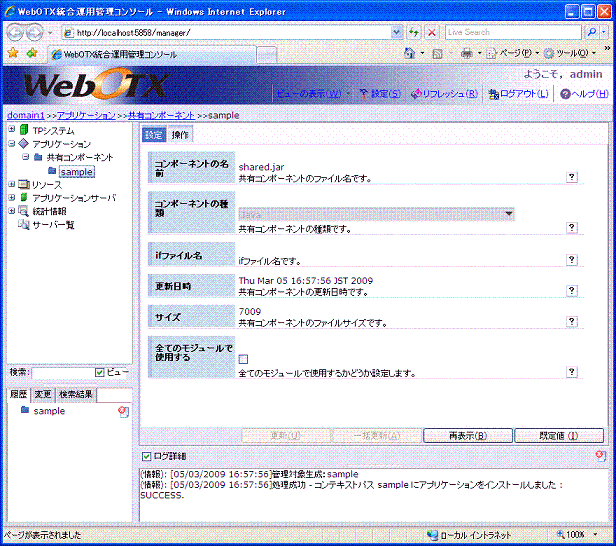
Task: Click the サーバ一覧 icon in tree
Action: [24, 225]
